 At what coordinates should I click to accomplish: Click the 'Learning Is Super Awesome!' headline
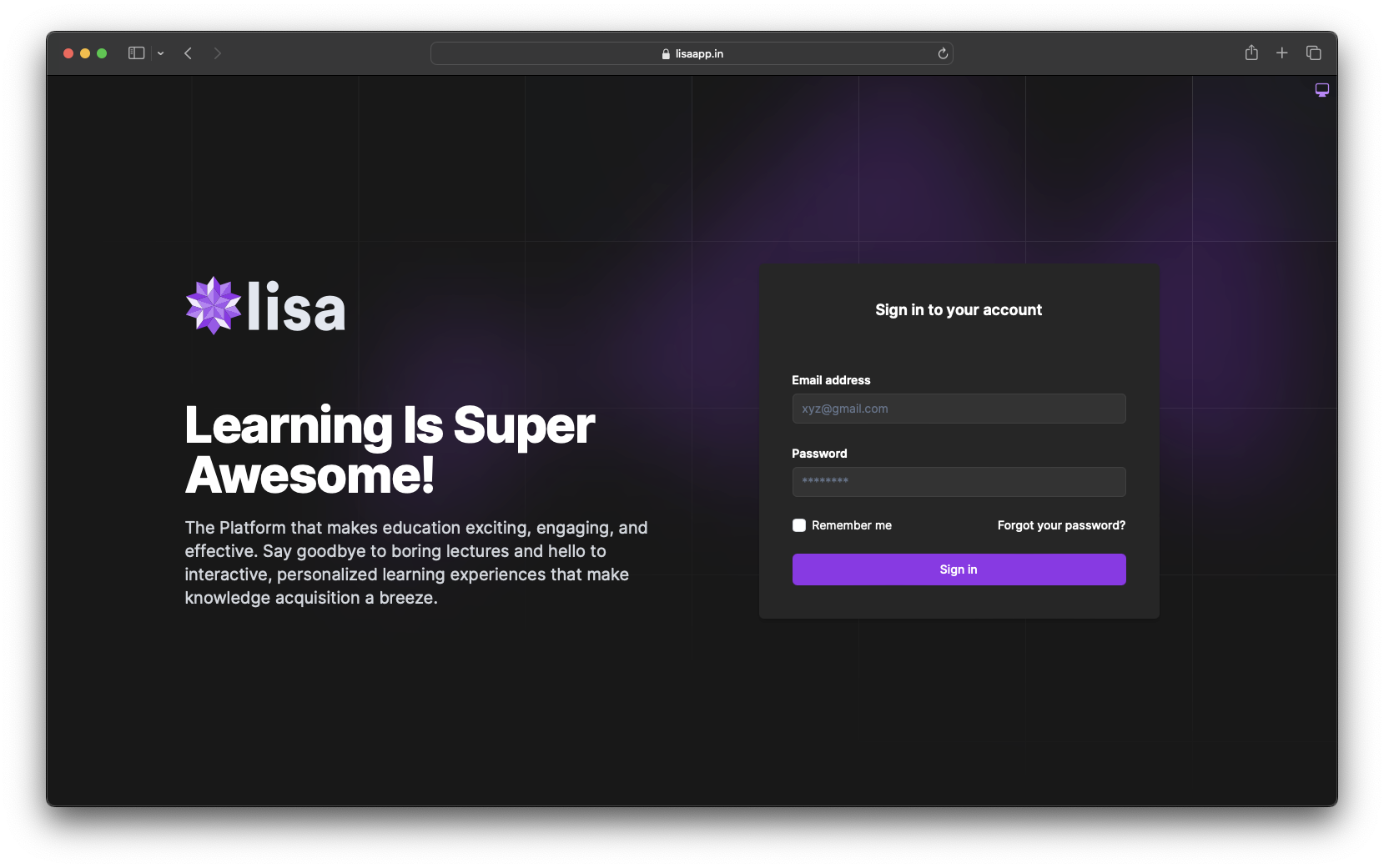point(390,450)
